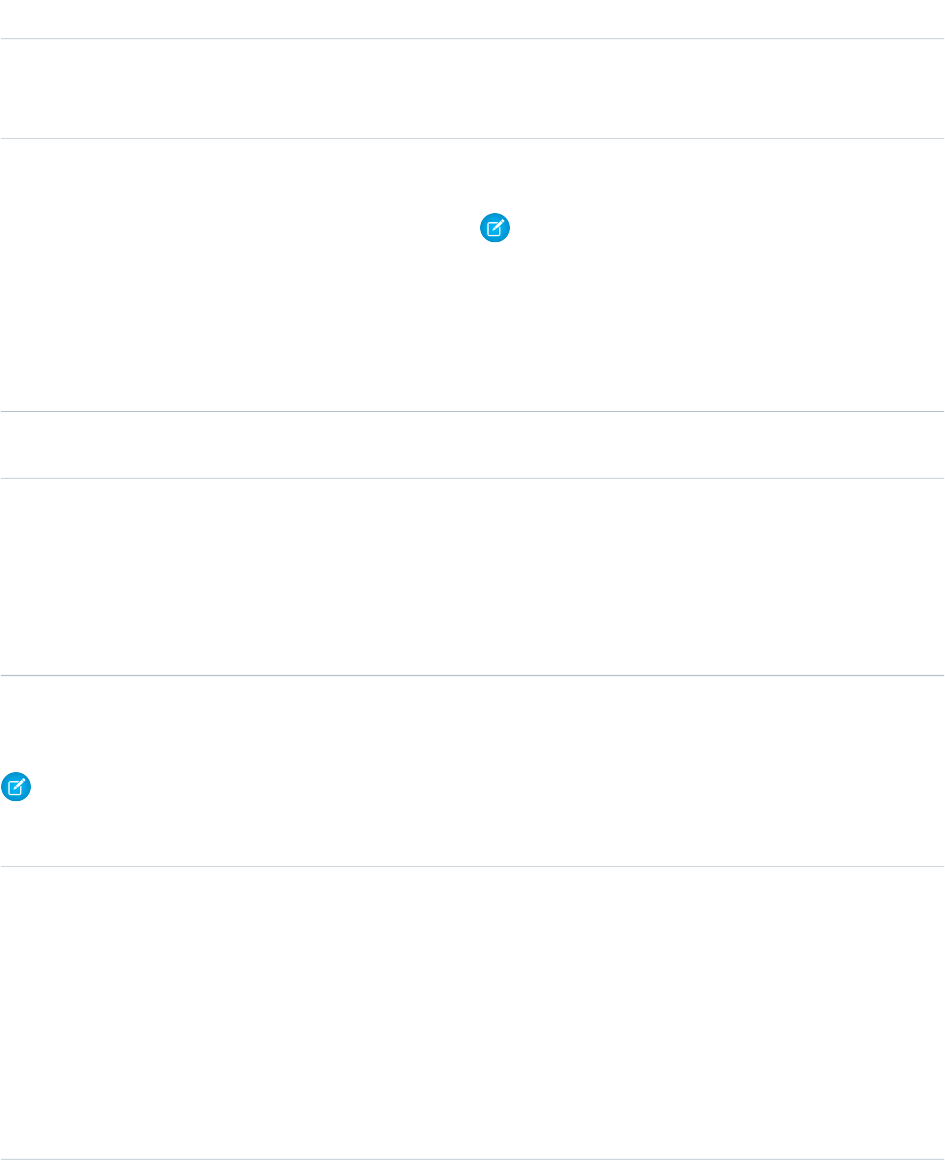Click the blank row containing the centered note icon
The image size is (945, 1160).
472,274
